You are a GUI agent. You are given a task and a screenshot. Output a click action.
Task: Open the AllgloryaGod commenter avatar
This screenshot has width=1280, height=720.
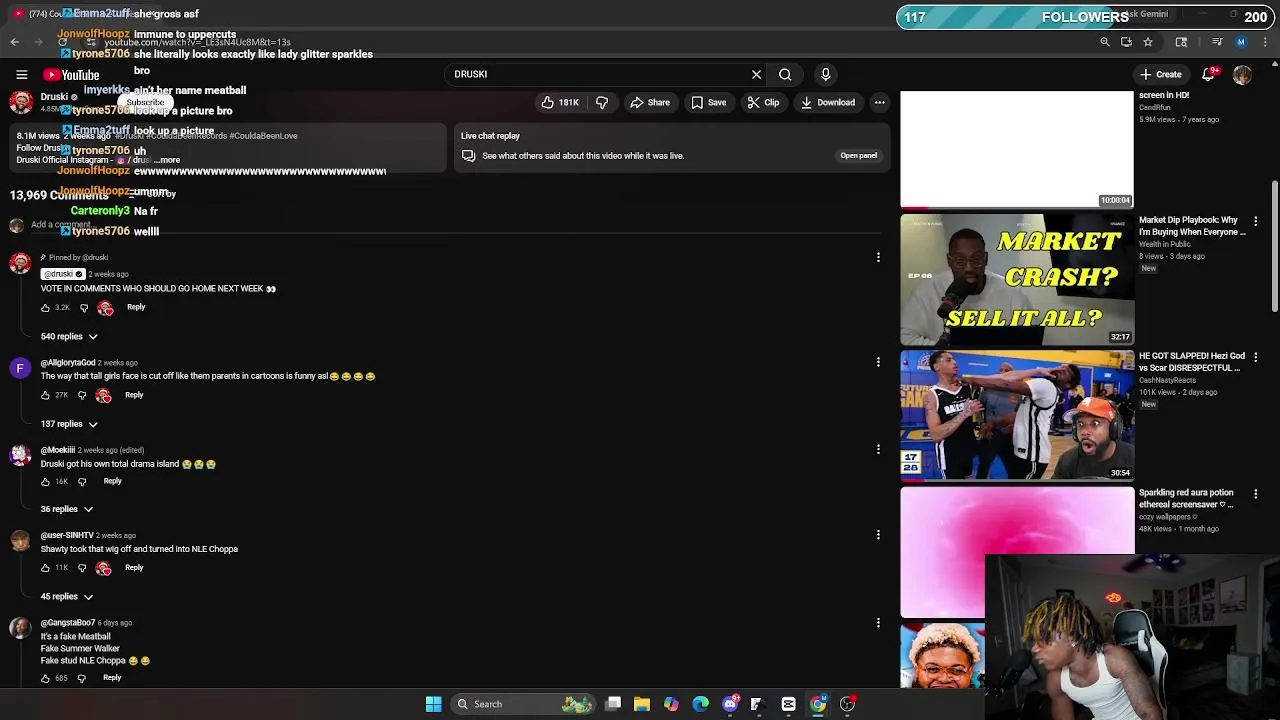[20, 368]
